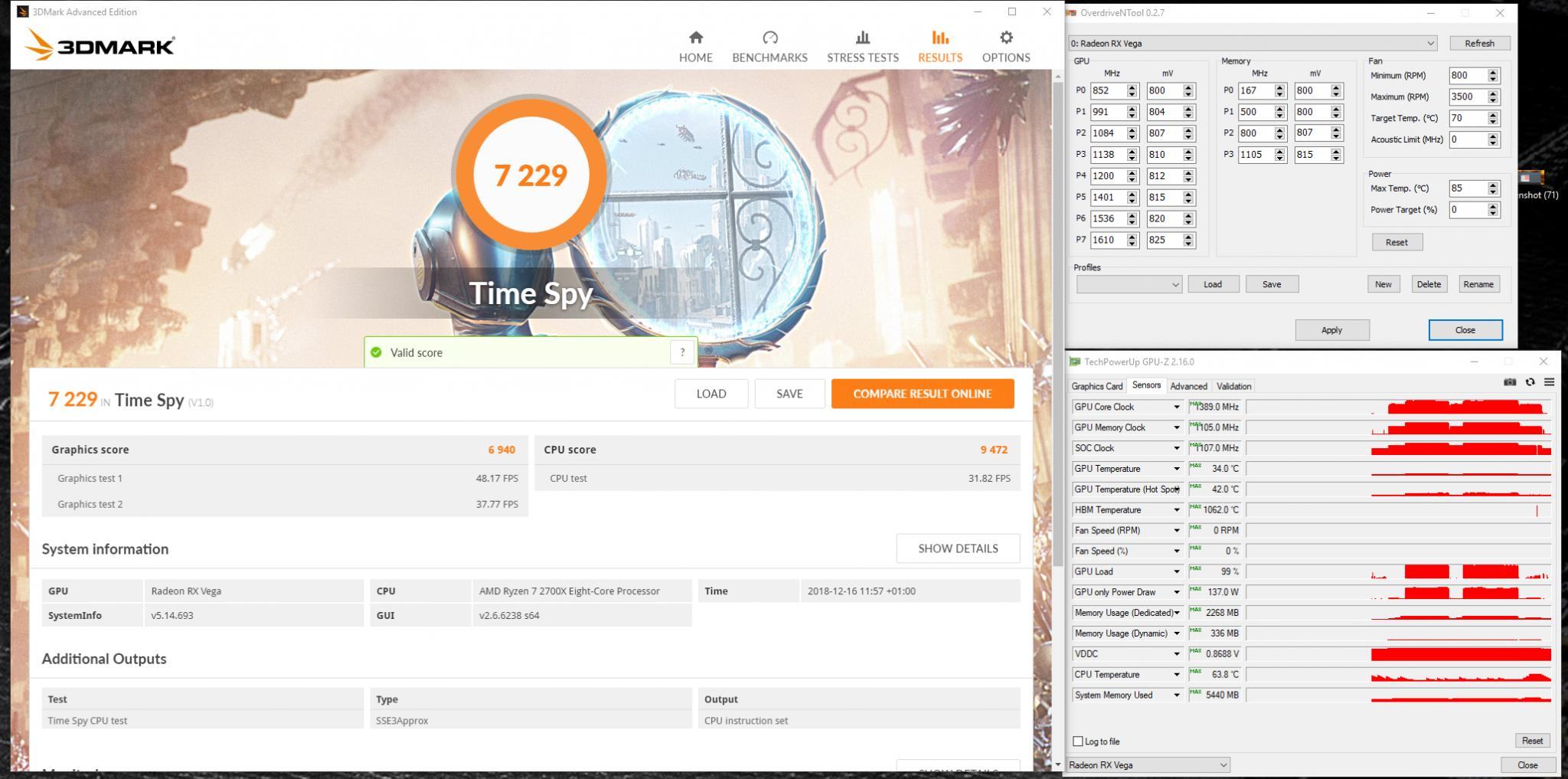
Task: Click the green Valid score check icon
Action: pos(376,352)
